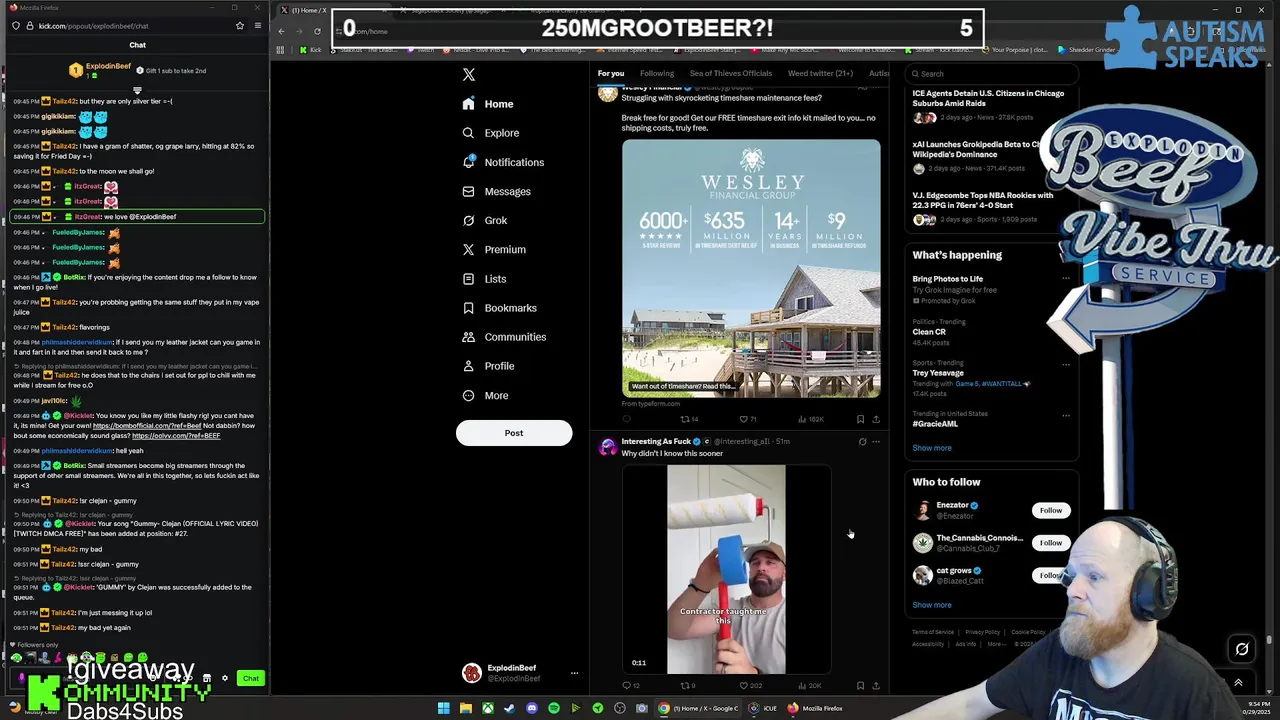Open Explore in X sidebar
This screenshot has height=720, width=1280.
[490, 133]
